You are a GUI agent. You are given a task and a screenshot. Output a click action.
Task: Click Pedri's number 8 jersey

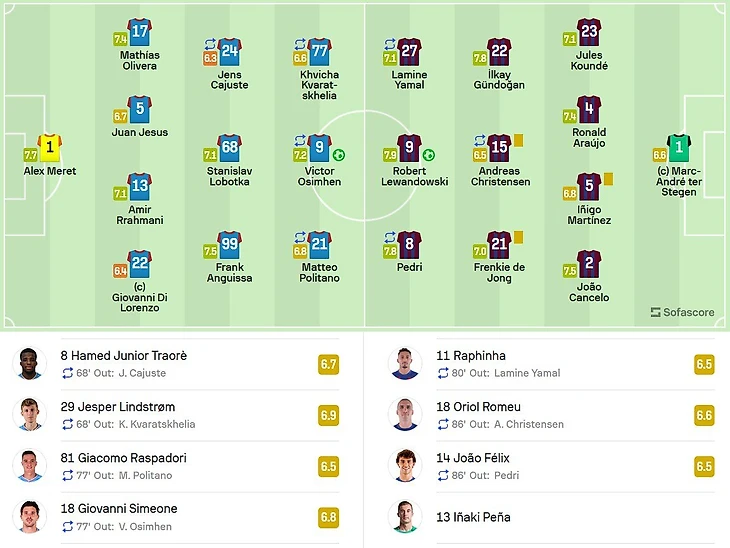[409, 245]
